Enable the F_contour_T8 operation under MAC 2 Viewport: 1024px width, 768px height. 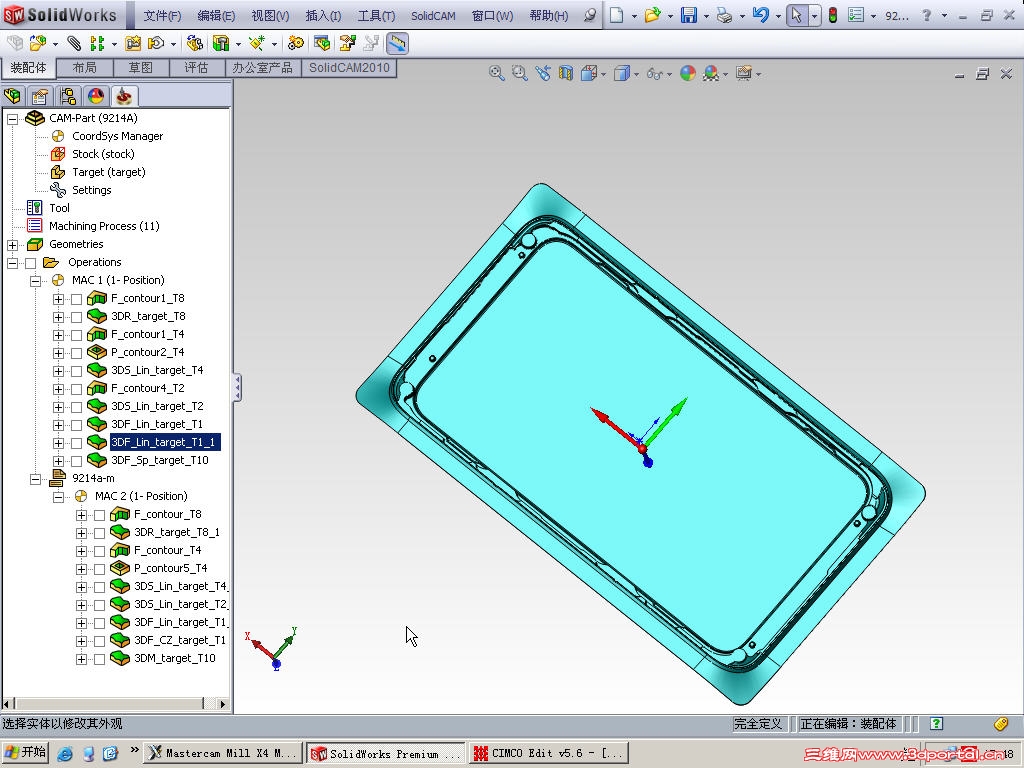click(99, 515)
